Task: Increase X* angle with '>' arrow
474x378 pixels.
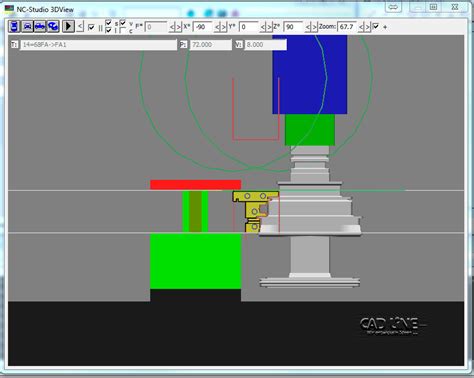Action: point(224,27)
